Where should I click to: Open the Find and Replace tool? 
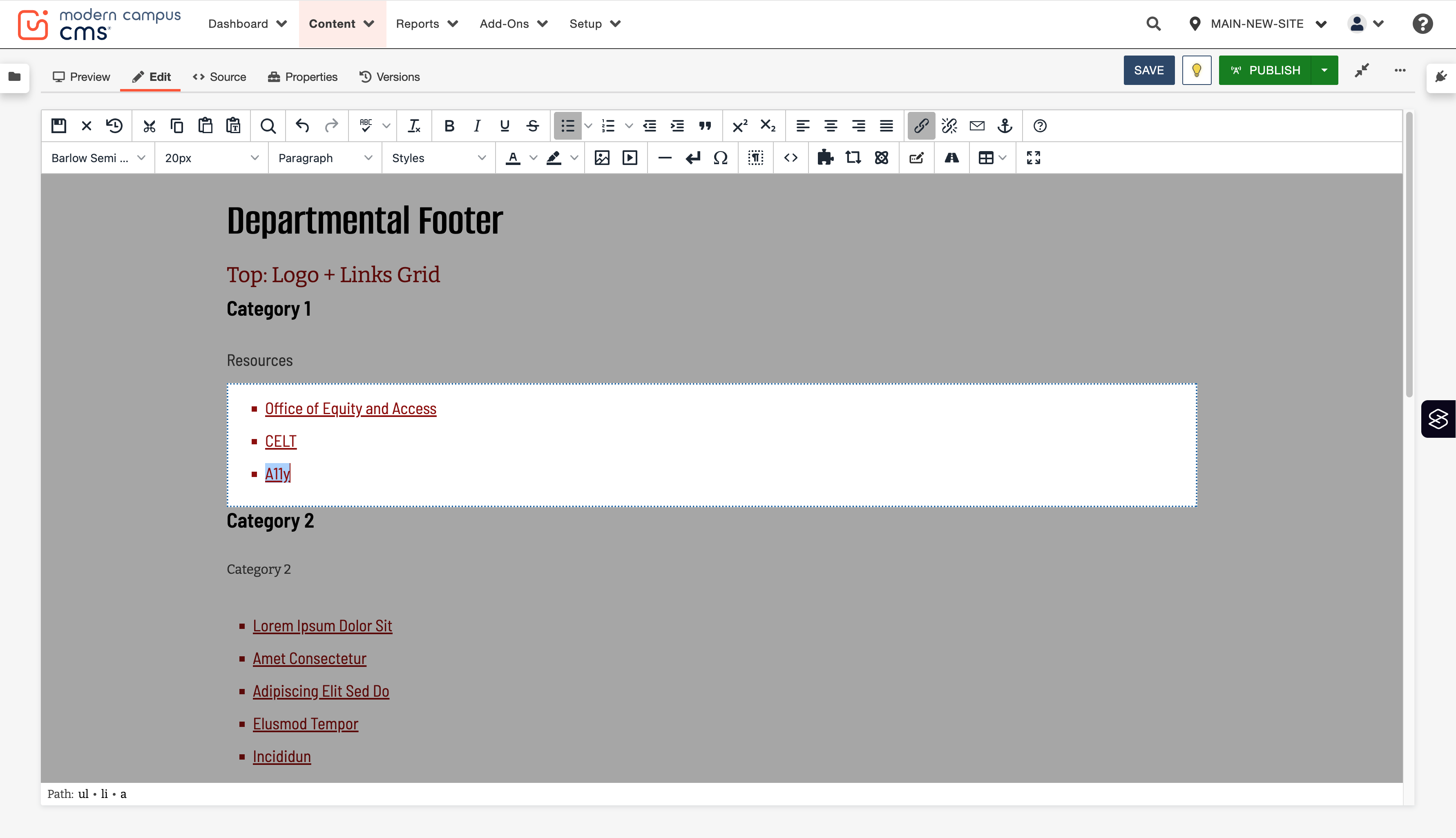coord(268,125)
